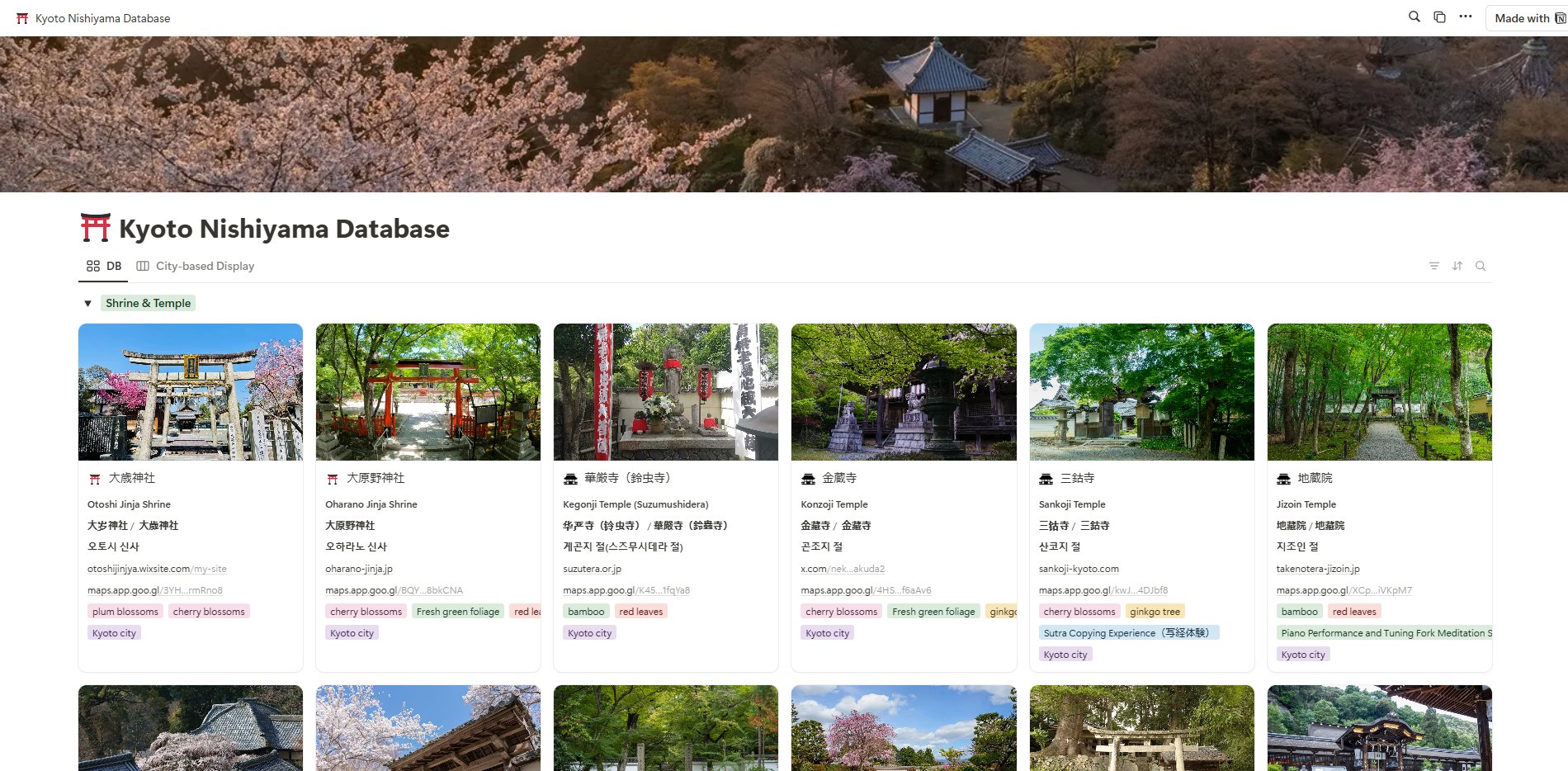Click temple icon beside 地蔵院 title
Viewport: 1568px width, 771px height.
[x=1283, y=479]
